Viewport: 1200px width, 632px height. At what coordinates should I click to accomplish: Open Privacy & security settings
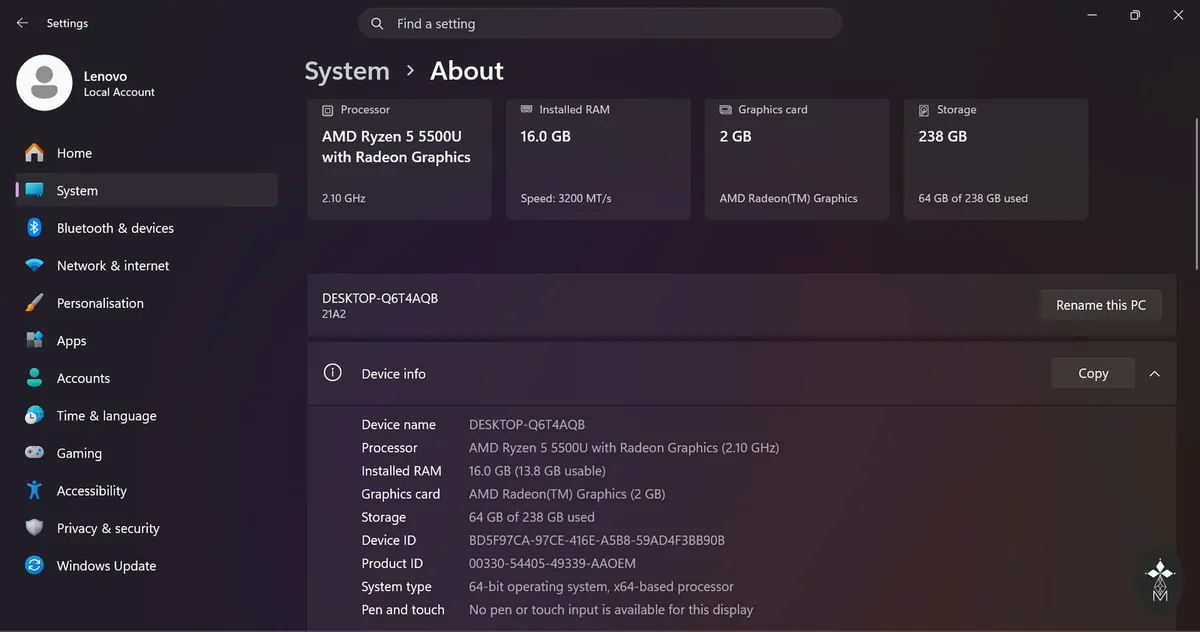tap(147, 528)
